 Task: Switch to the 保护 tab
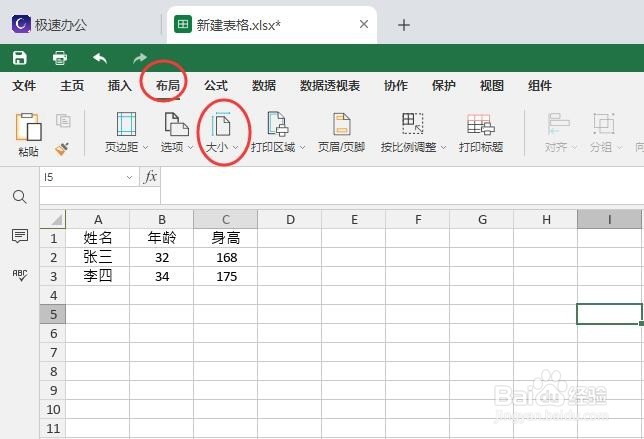coord(444,85)
